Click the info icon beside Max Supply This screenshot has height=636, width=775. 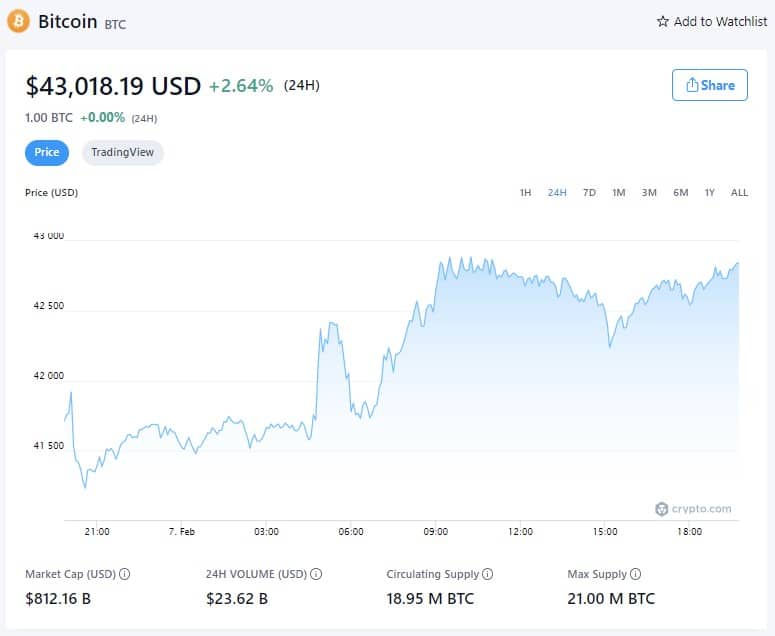coord(636,574)
